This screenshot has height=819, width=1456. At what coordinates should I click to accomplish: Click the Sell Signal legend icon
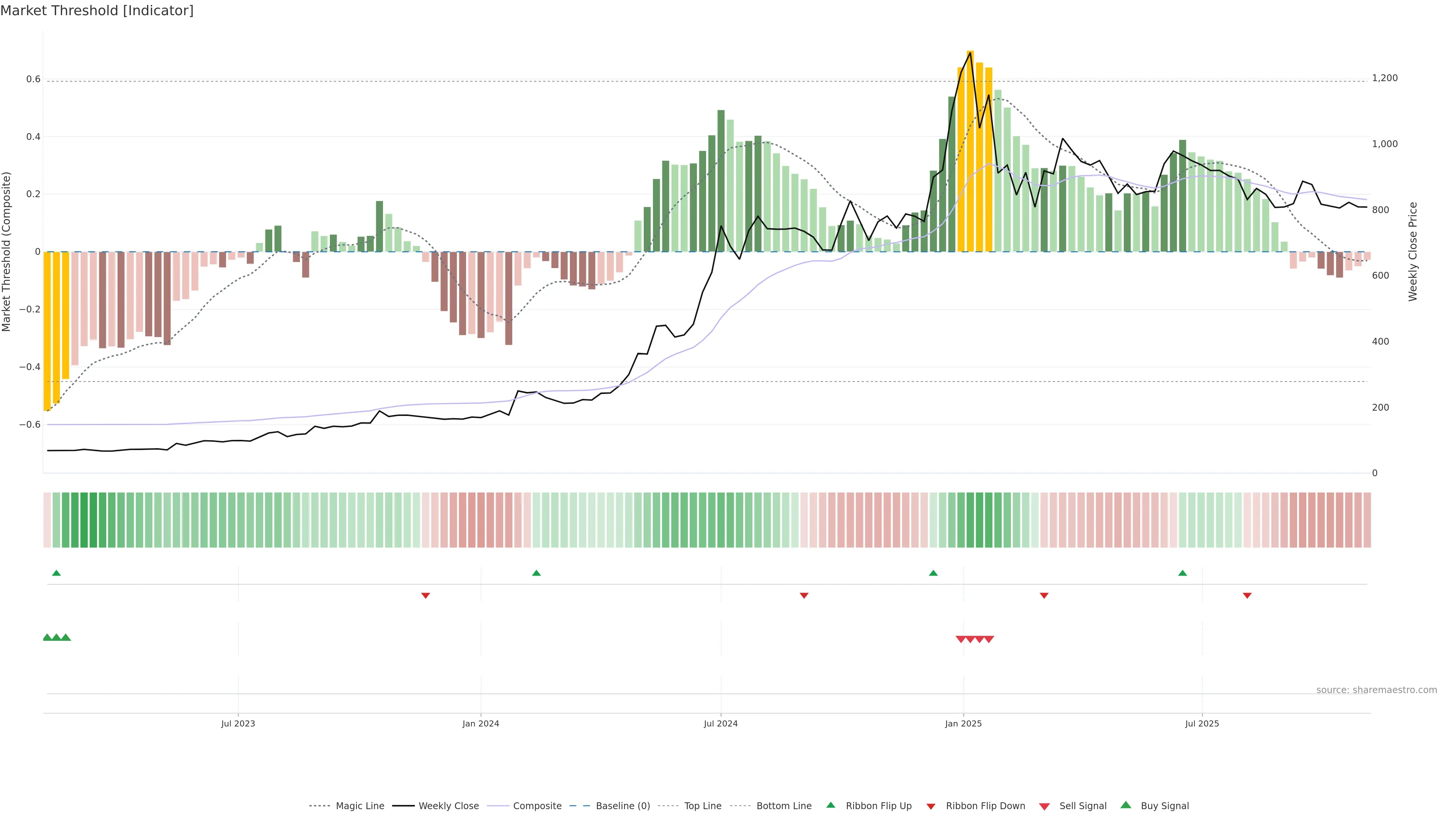coord(1045,806)
